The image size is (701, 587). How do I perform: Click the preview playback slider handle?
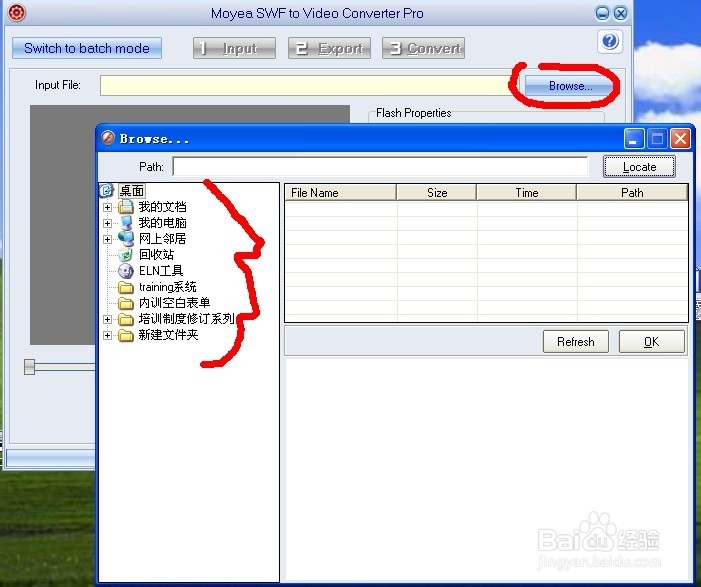pyautogui.click(x=30, y=367)
